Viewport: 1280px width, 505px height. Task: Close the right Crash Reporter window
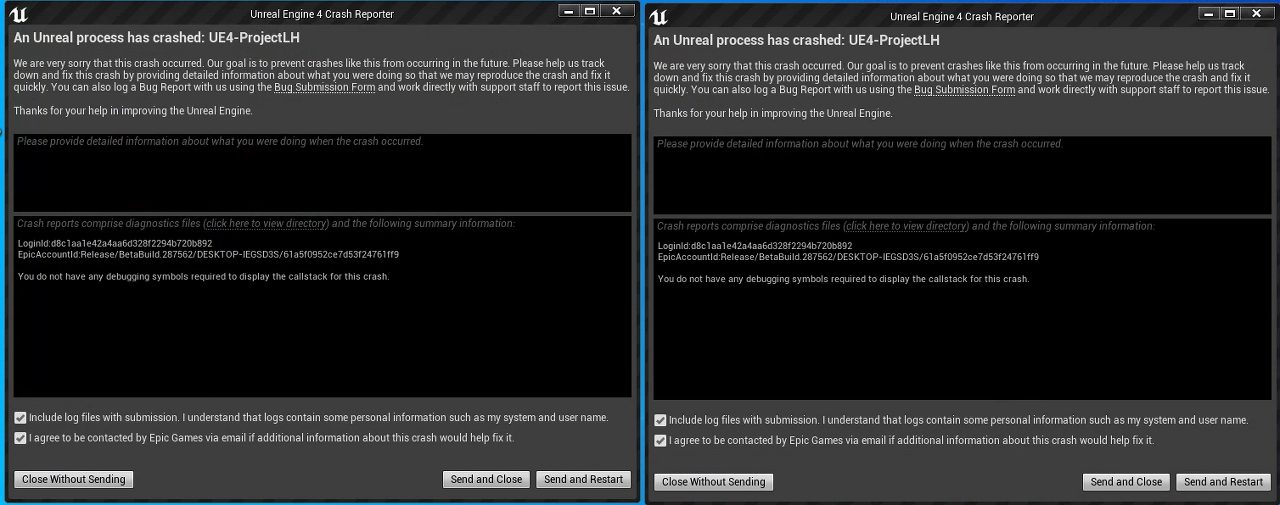pos(1257,13)
